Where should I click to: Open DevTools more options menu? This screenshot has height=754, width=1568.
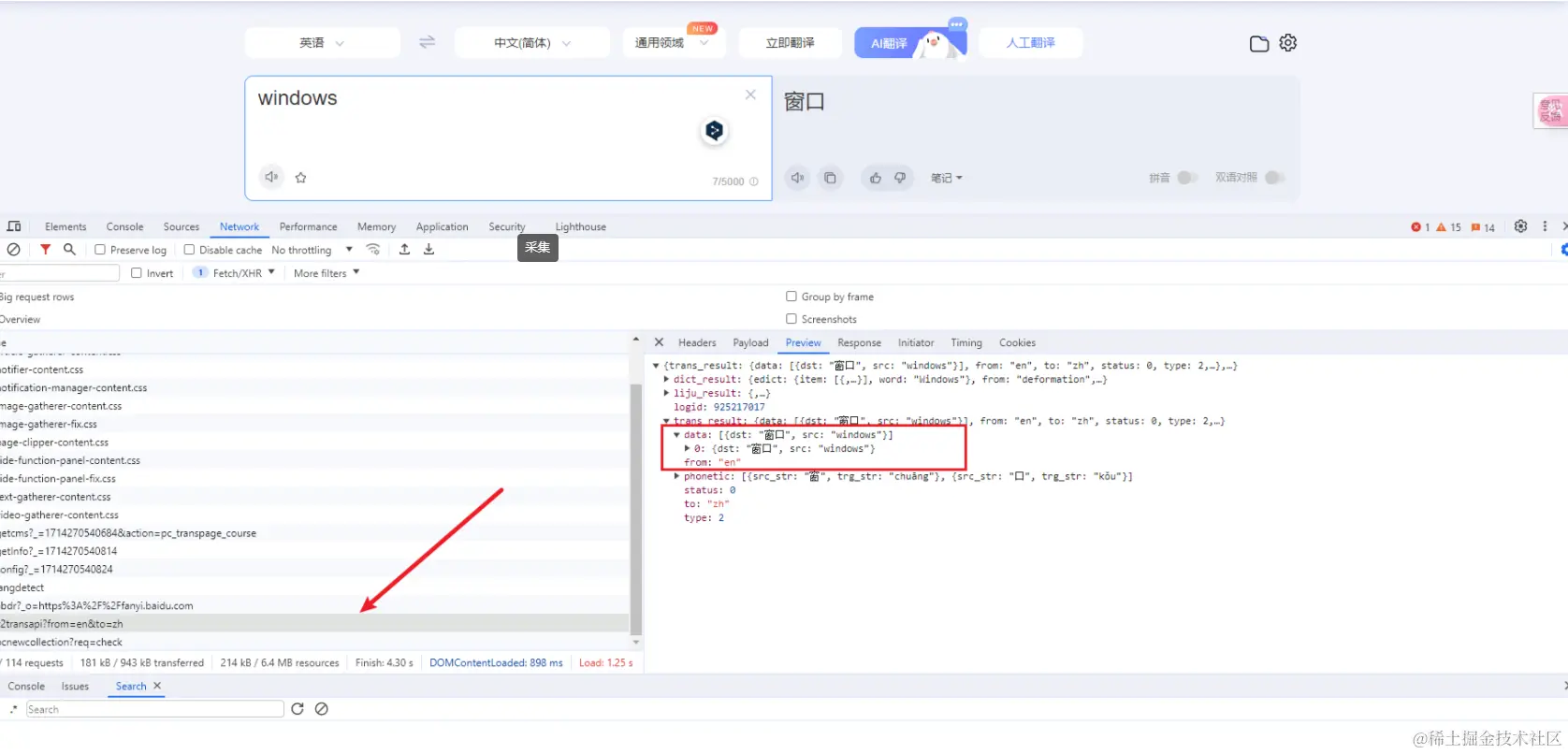pos(1545,226)
